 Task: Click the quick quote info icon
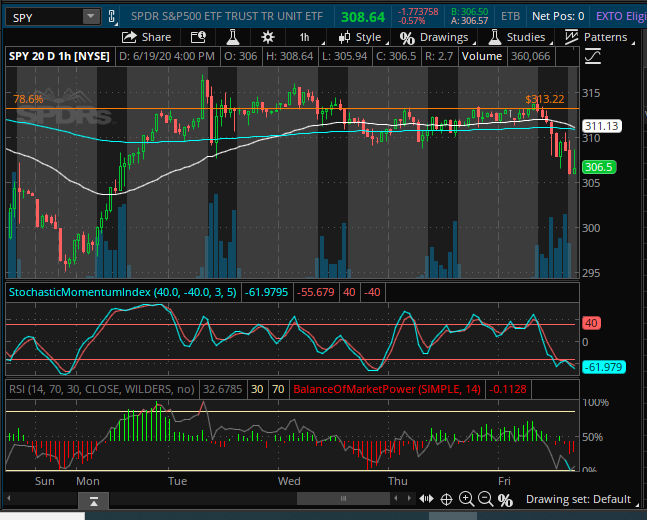coord(198,37)
